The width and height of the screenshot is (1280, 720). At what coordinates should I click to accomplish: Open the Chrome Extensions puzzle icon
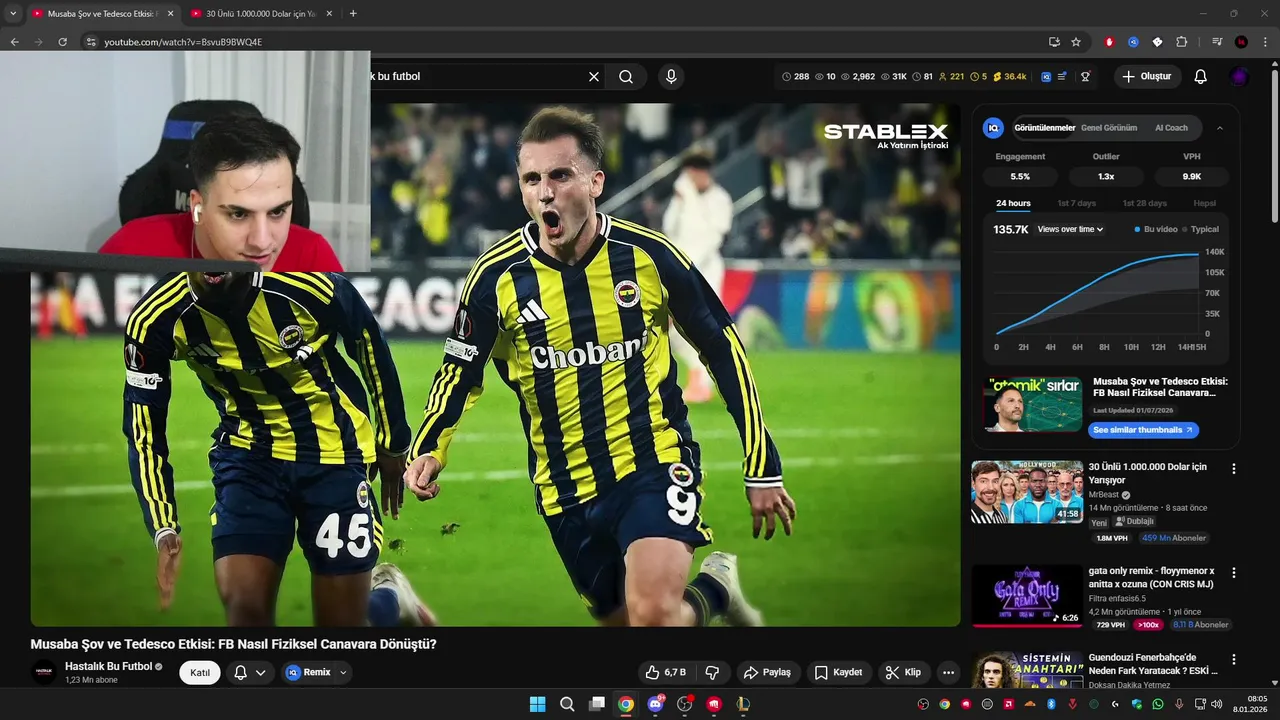point(1181,42)
